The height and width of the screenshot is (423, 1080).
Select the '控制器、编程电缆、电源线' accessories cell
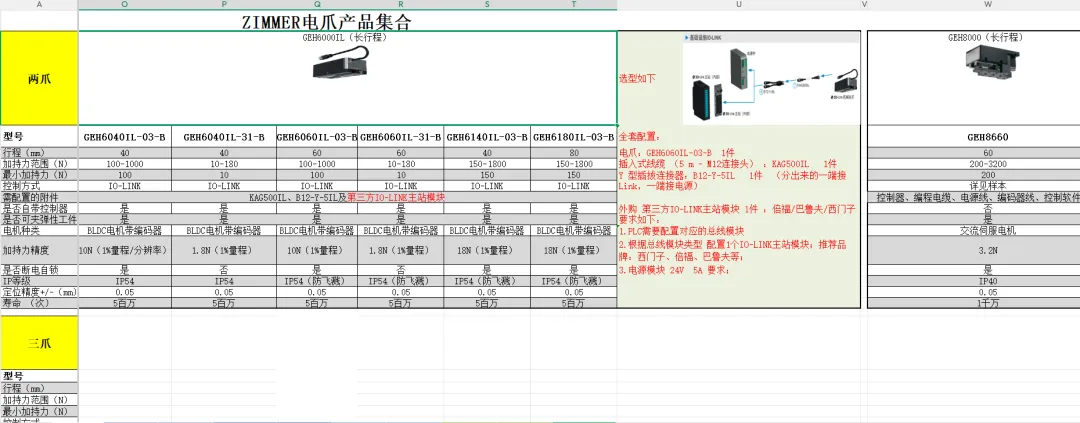click(974, 197)
